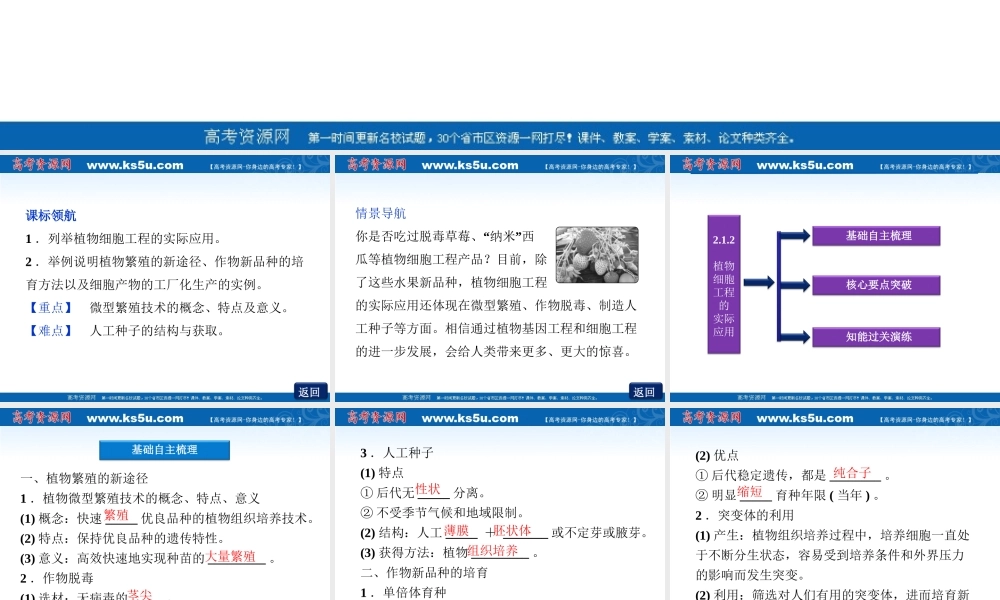Click the 高考资源网 top banner title

click(x=247, y=136)
